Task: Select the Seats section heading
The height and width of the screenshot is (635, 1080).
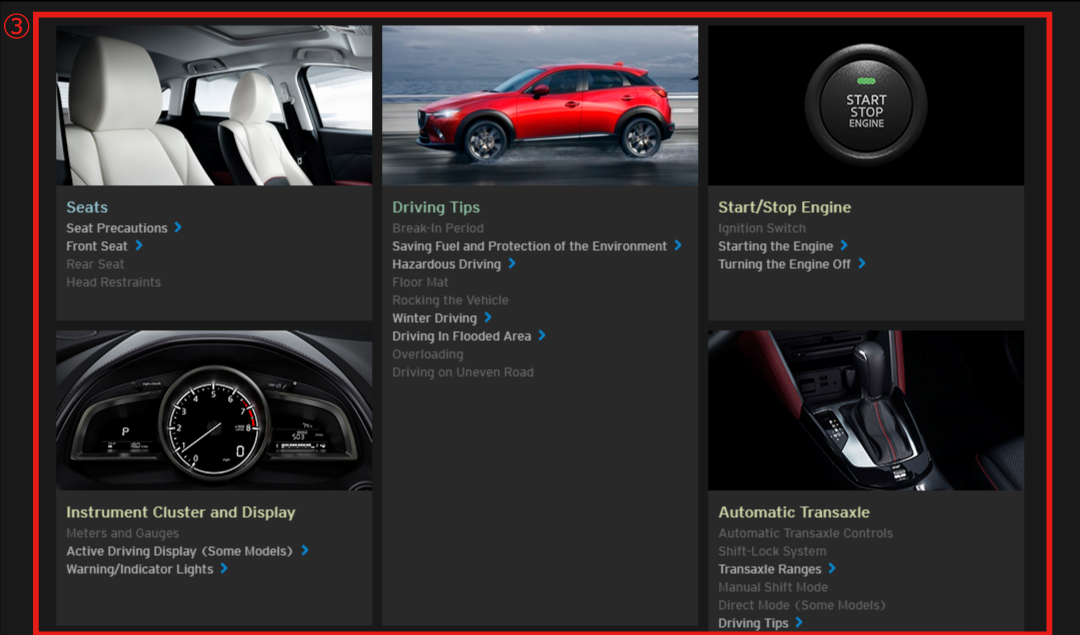Action: (87, 207)
